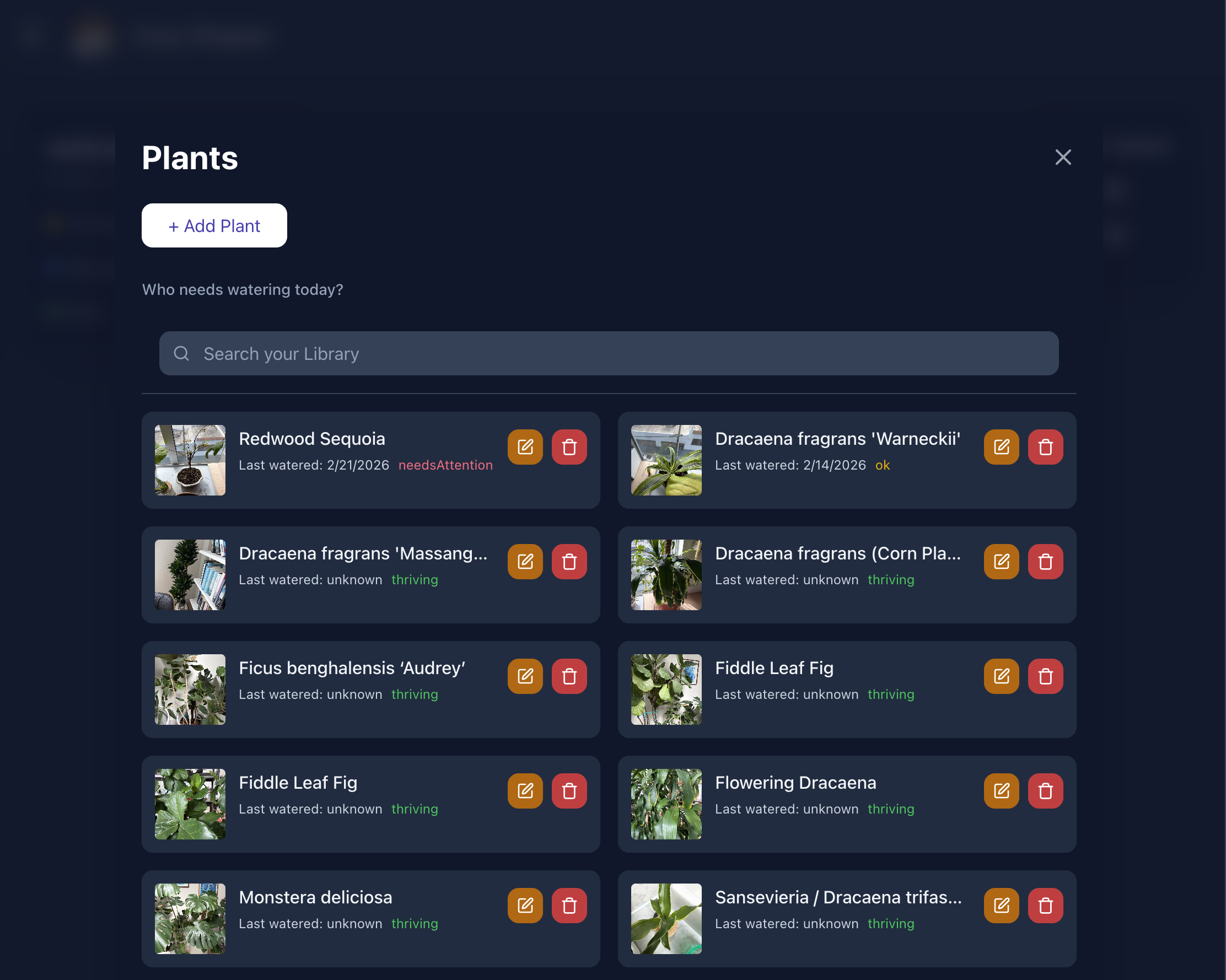1226x980 pixels.
Task: Click the Add Plant button
Action: [214, 225]
